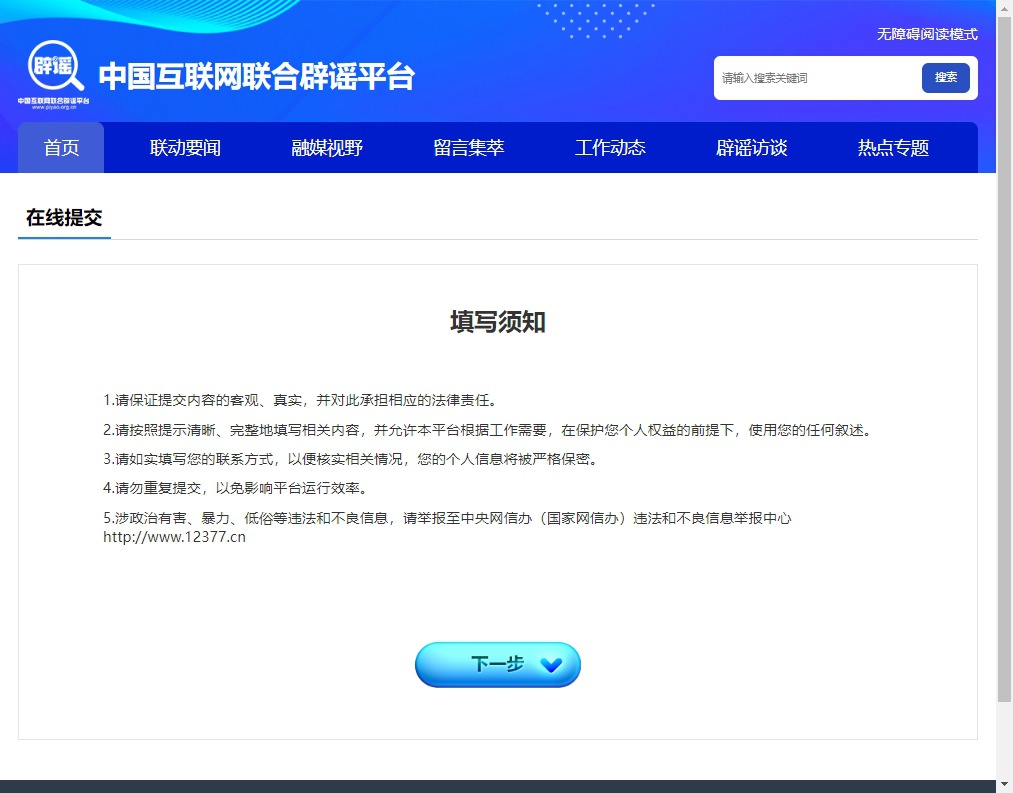Open the 融媒视野 nav item
The height and width of the screenshot is (793, 1013).
click(327, 148)
